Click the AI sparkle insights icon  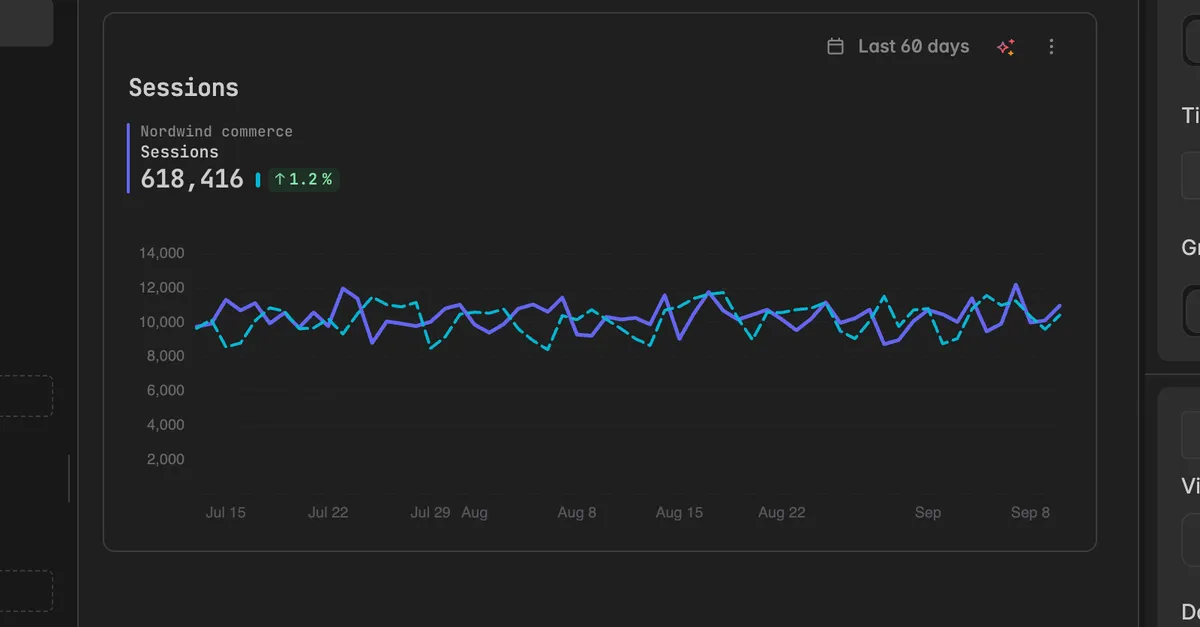pos(1006,47)
